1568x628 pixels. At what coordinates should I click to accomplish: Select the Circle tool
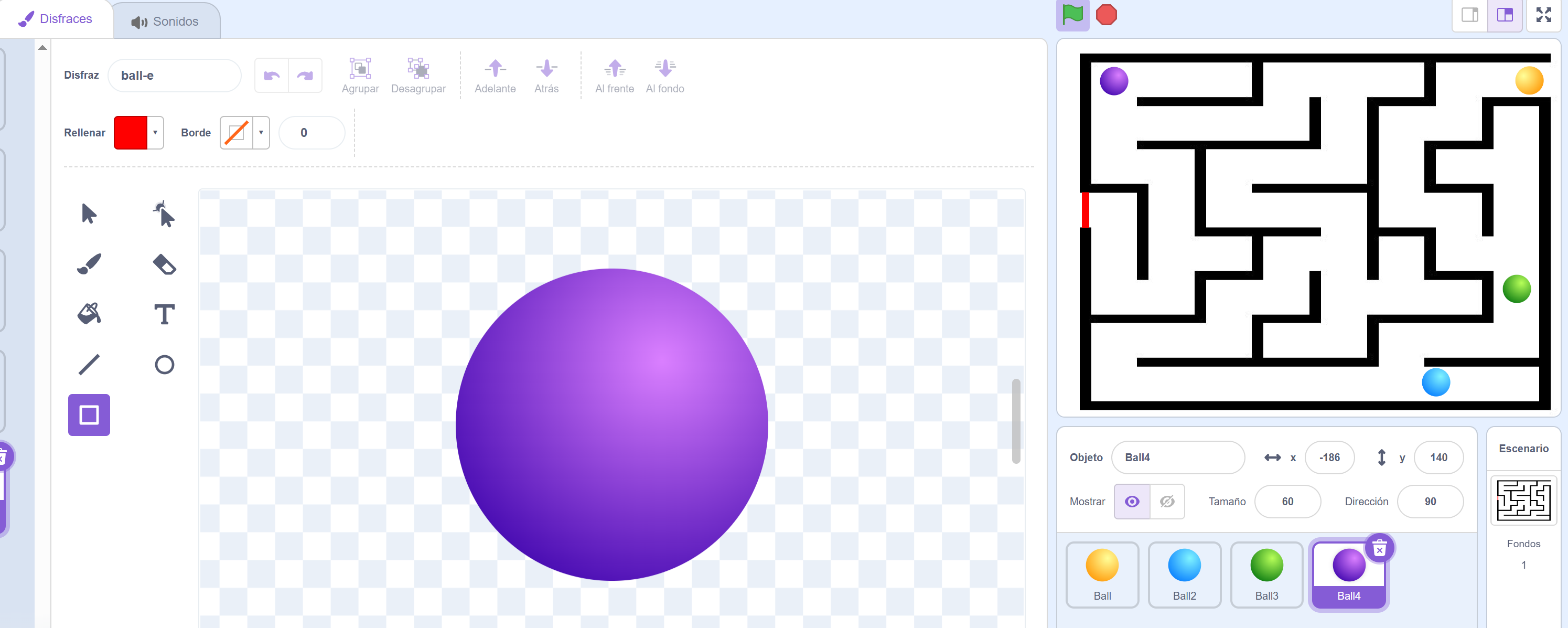[164, 364]
